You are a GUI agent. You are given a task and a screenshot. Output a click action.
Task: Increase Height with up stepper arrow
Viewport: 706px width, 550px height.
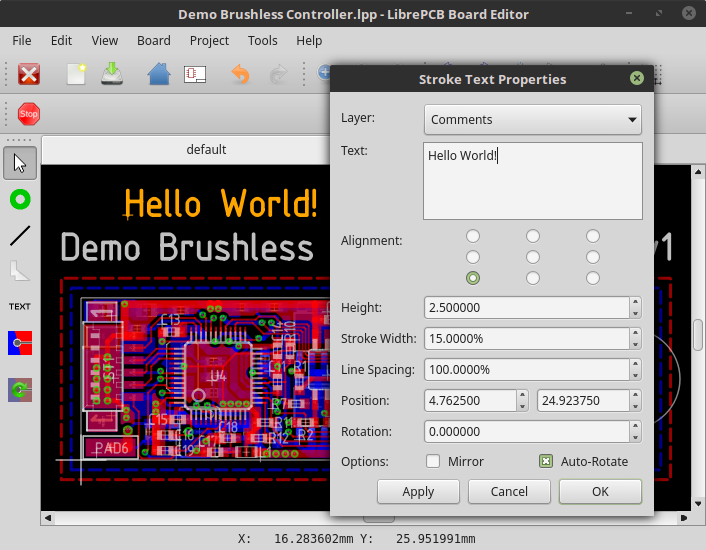[x=635, y=302]
